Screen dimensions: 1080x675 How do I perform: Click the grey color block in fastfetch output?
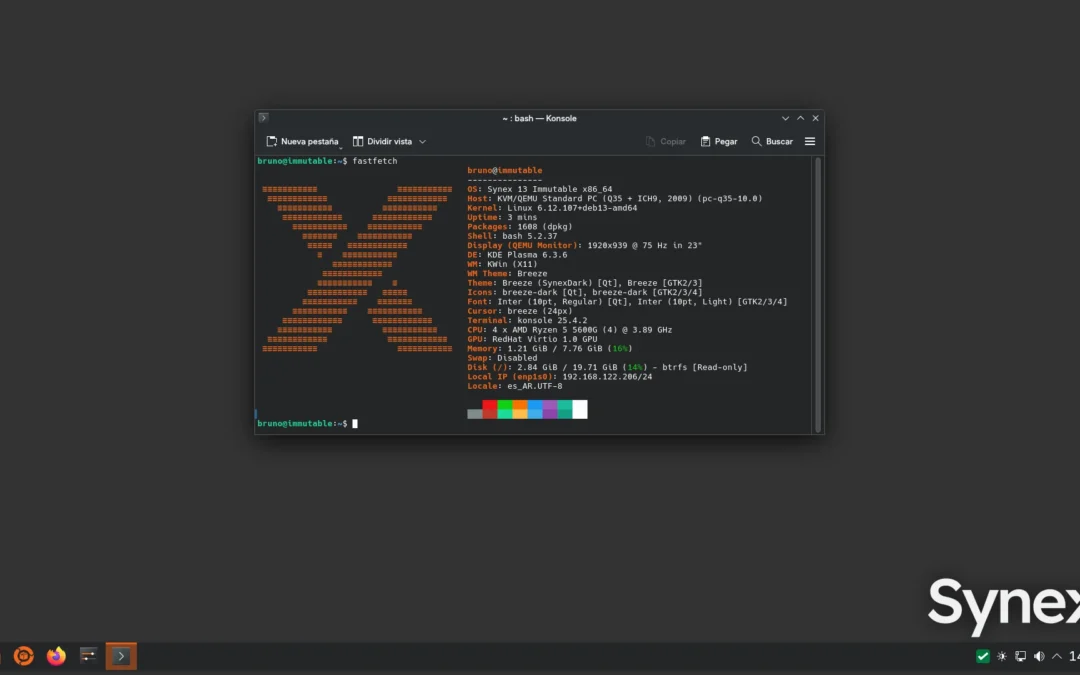pyautogui.click(x=475, y=414)
